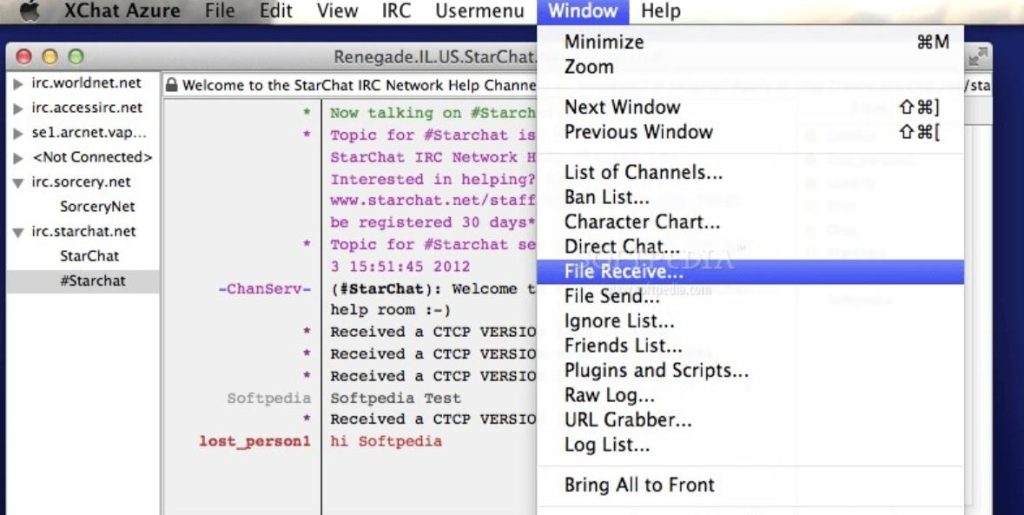Open the View menu

[337, 11]
